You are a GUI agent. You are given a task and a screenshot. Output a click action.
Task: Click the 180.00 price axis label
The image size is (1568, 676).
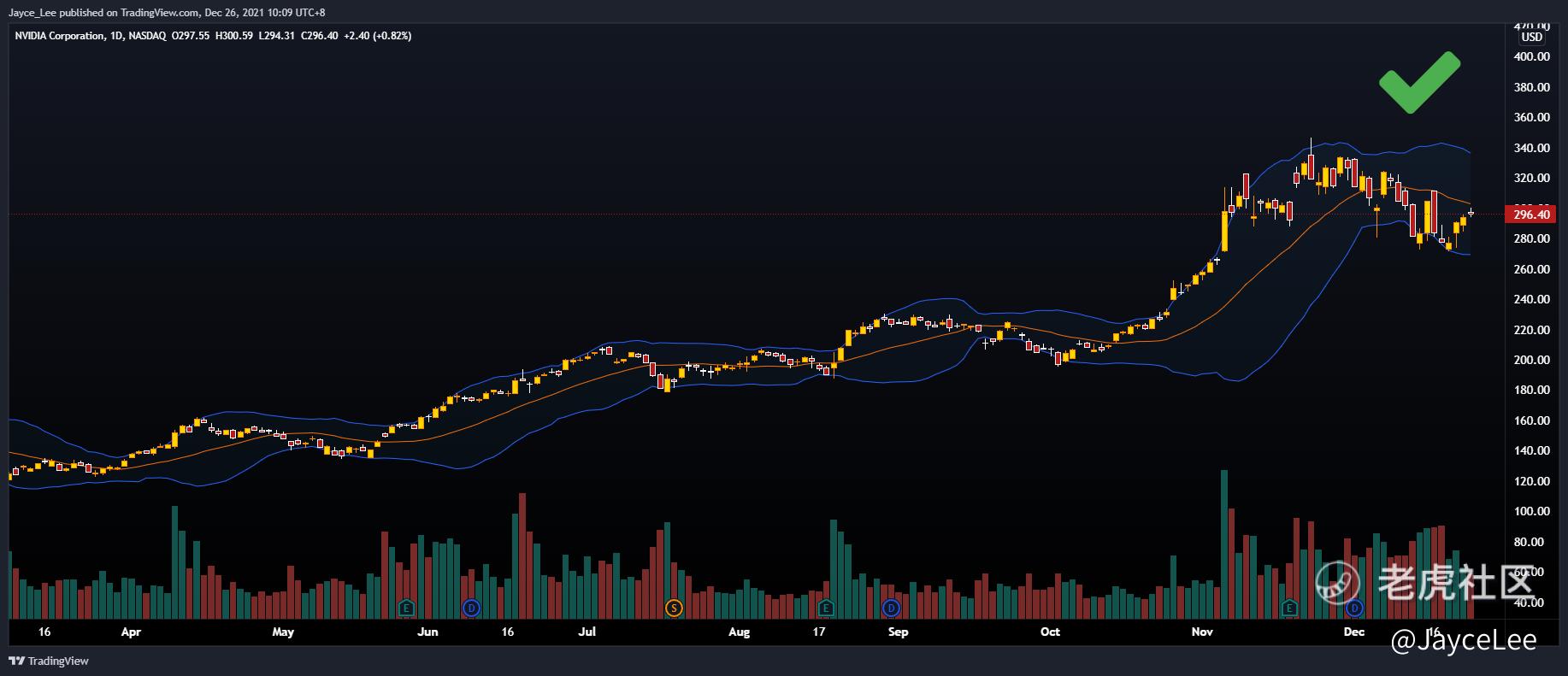1531,390
